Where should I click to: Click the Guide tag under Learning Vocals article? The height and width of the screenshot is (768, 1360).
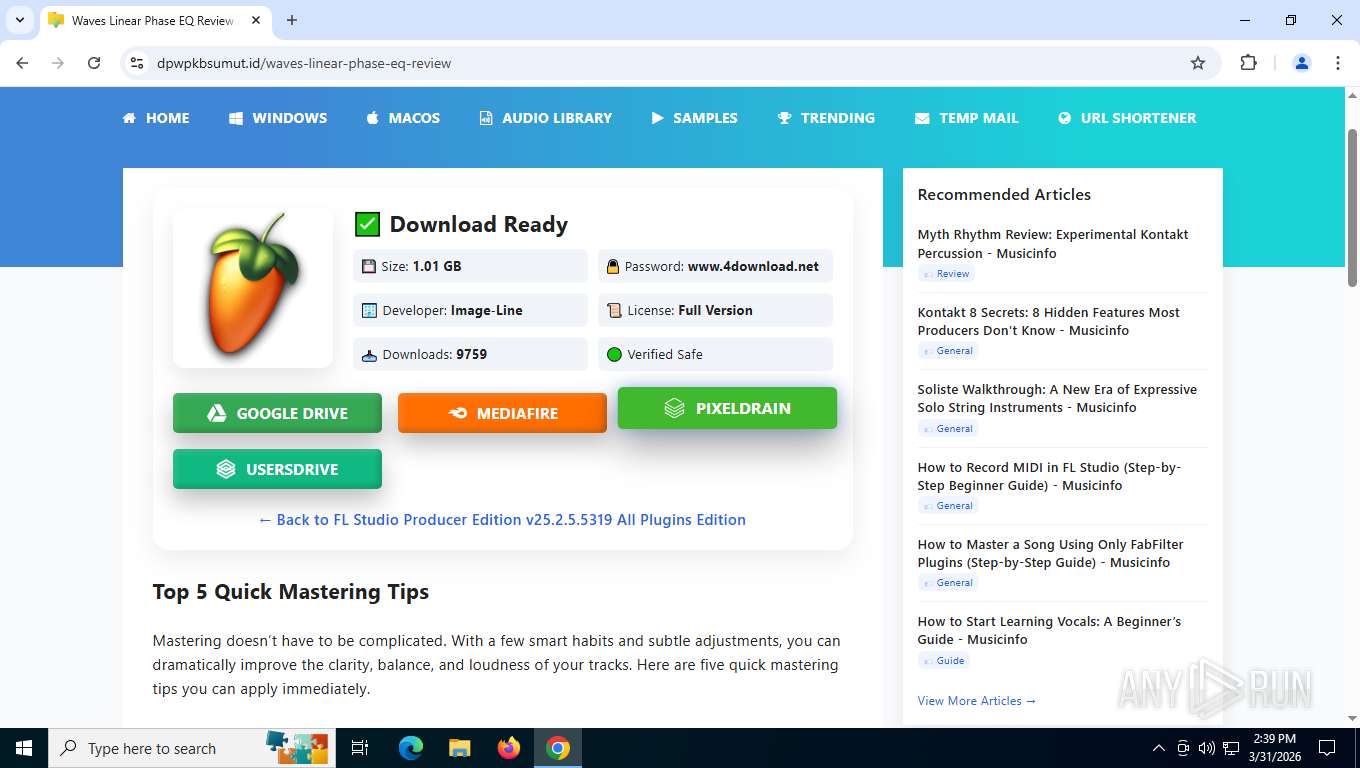(x=944, y=661)
